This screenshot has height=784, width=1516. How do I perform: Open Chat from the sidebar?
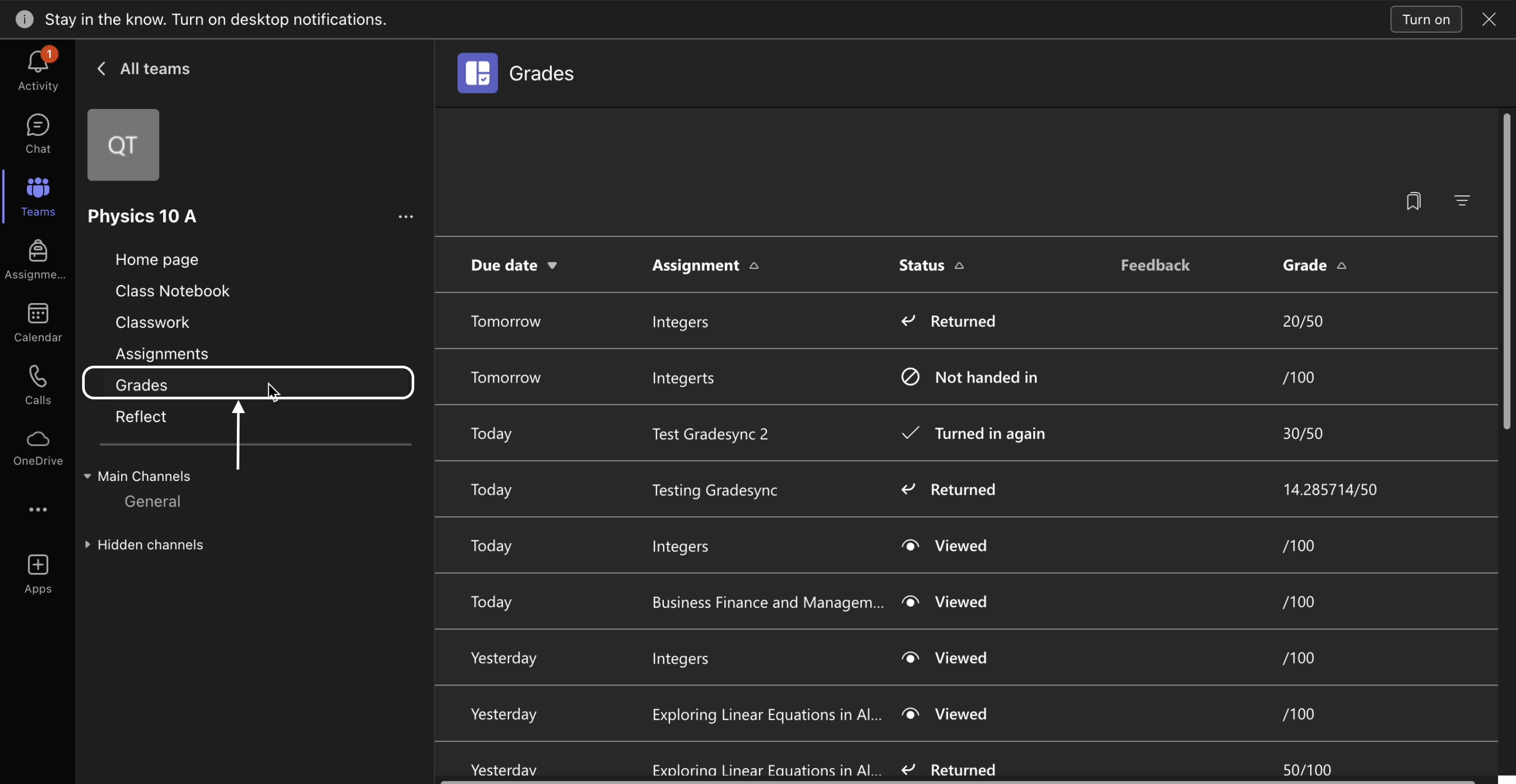click(38, 125)
